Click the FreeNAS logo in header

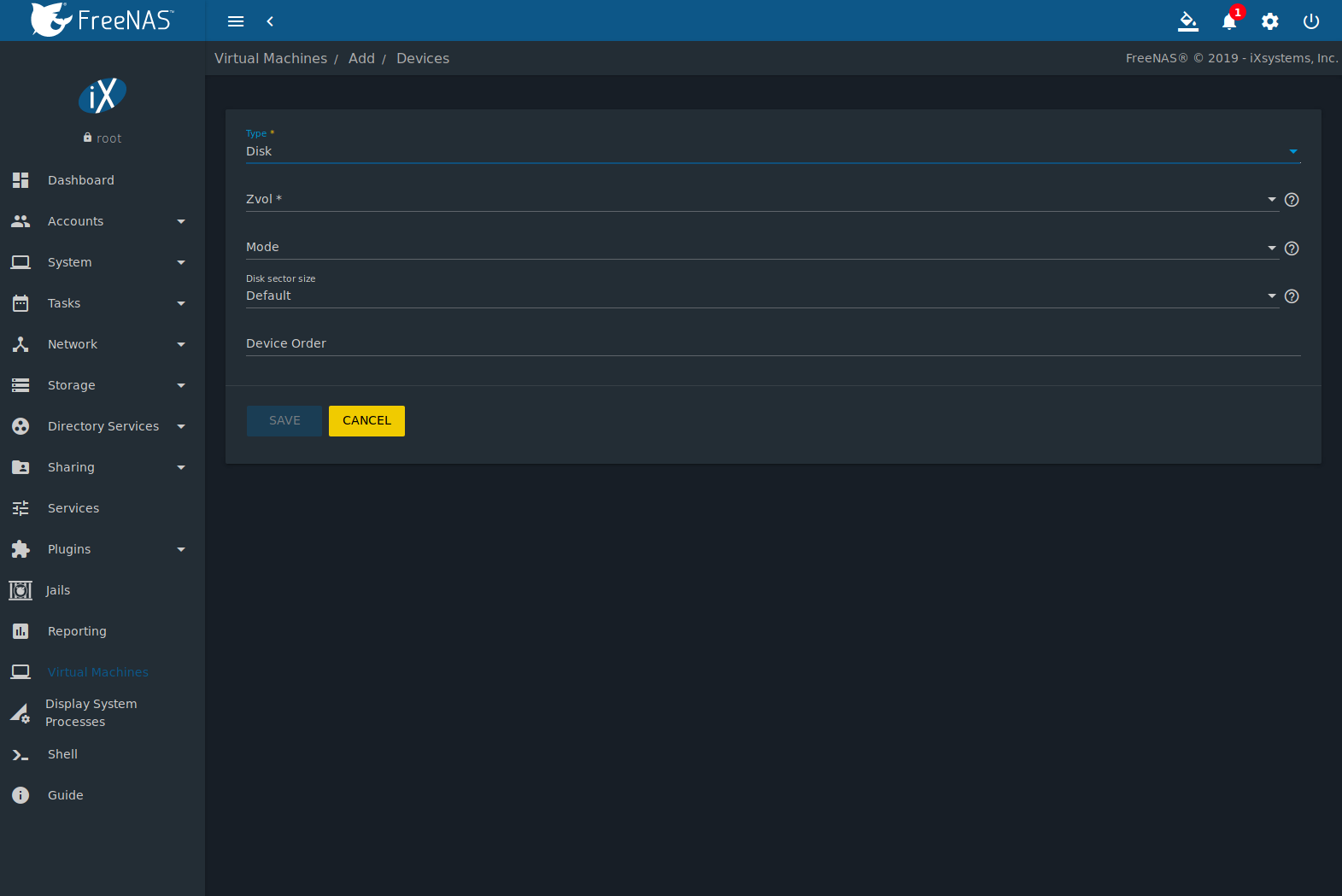coord(103,20)
